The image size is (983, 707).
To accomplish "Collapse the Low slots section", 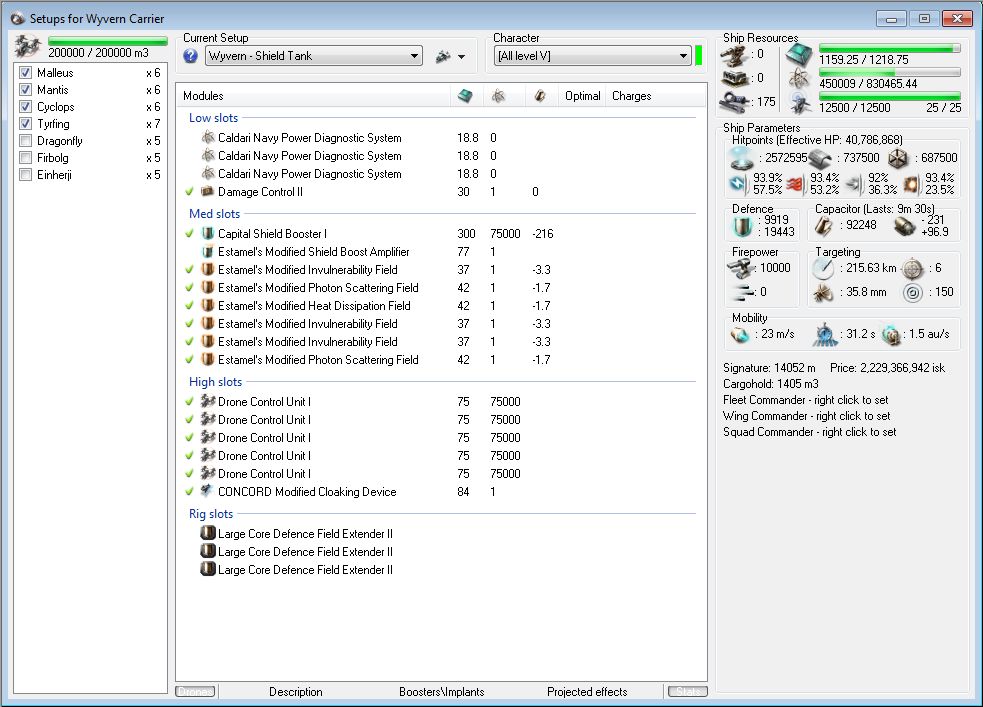I will [x=213, y=118].
